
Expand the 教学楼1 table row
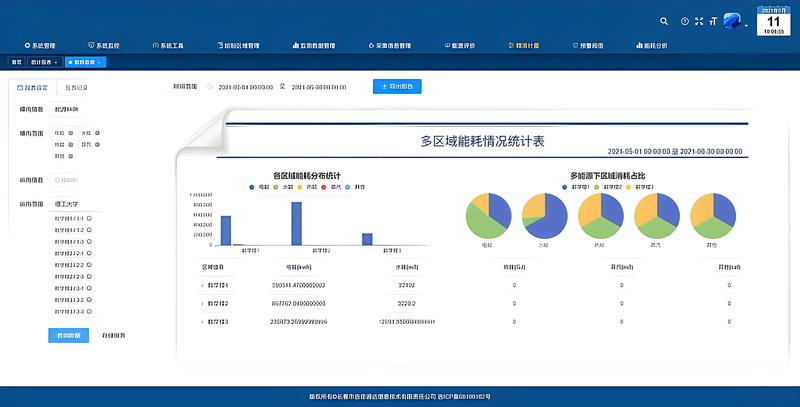(202, 286)
